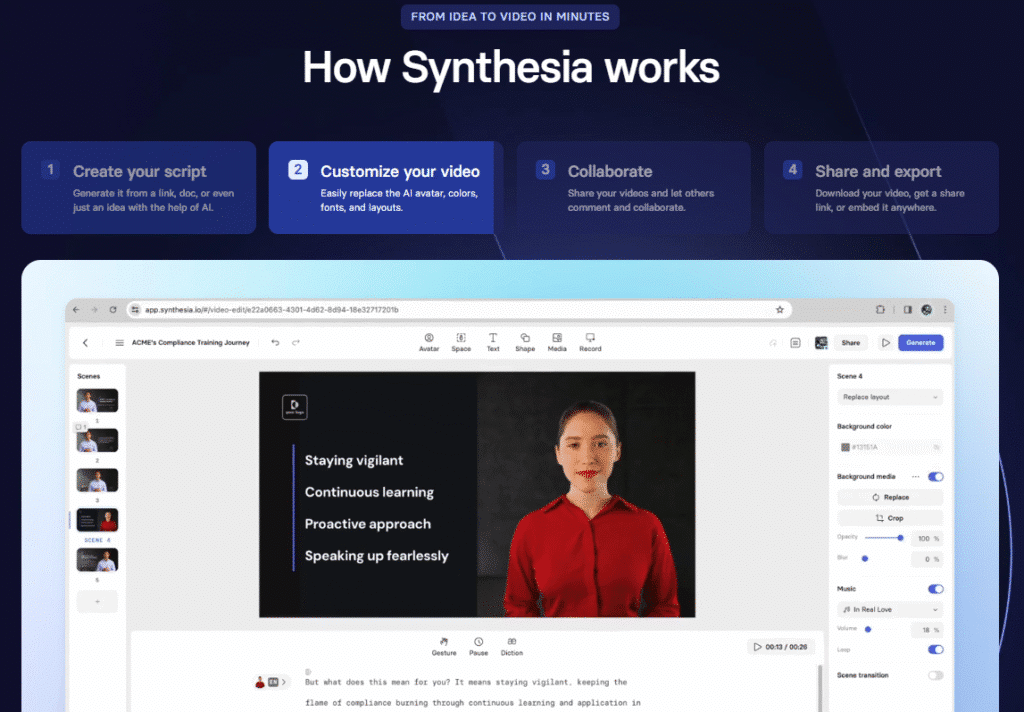Image resolution: width=1024 pixels, height=712 pixels.
Task: Toggle Music switch off
Action: pyautogui.click(x=936, y=589)
